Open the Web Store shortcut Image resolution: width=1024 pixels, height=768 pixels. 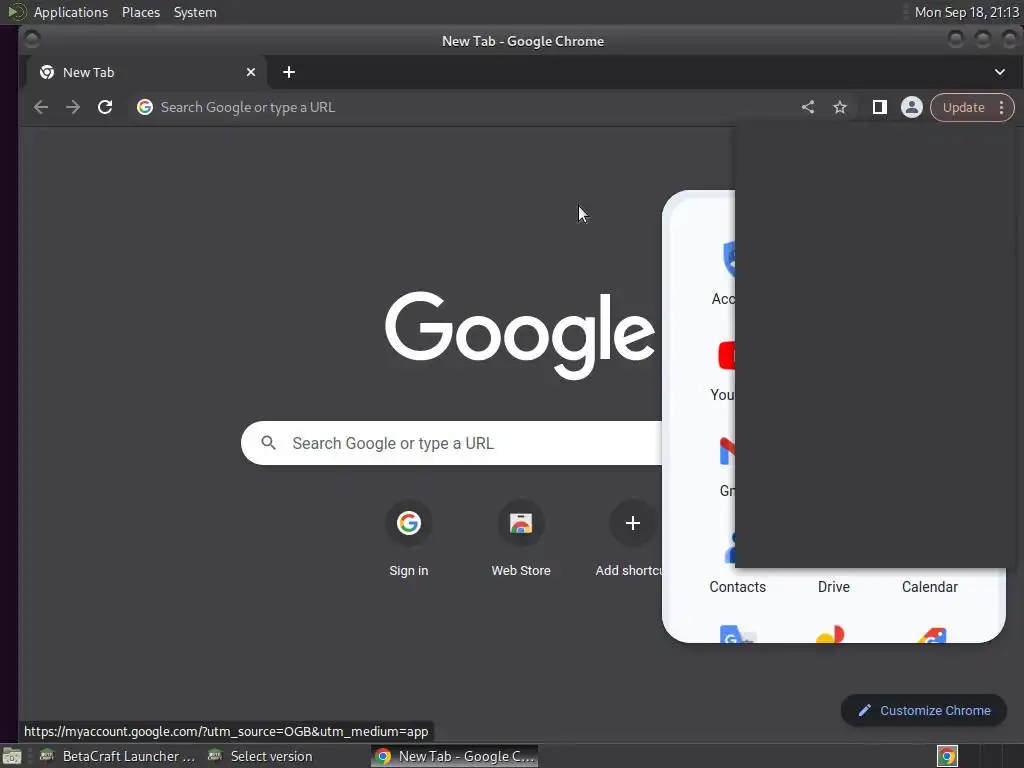[x=520, y=539]
